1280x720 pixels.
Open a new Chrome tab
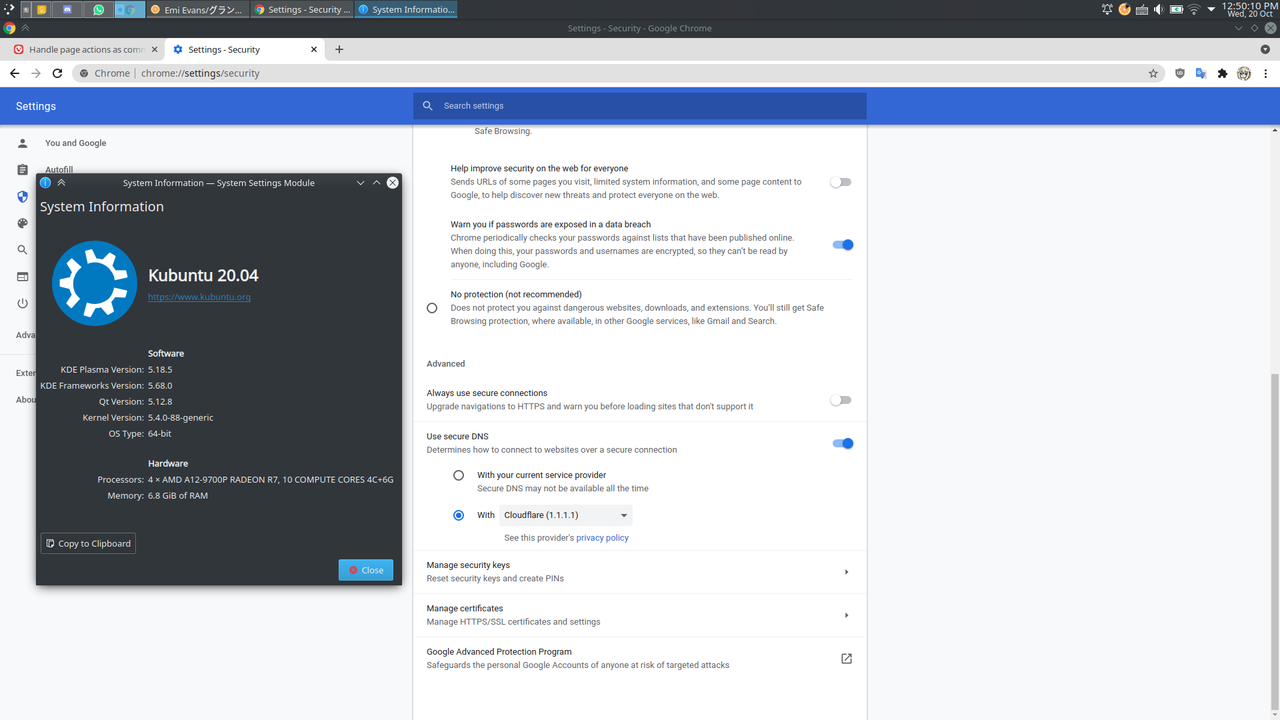click(x=339, y=49)
